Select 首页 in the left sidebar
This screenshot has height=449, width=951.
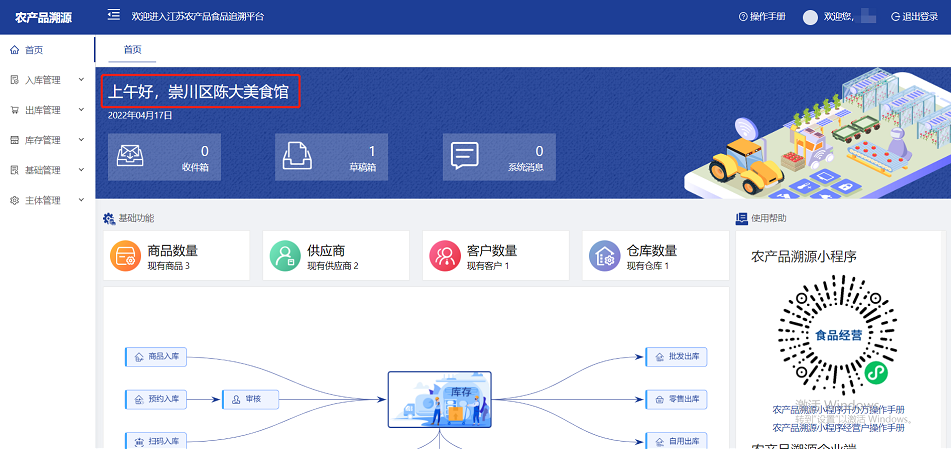click(x=34, y=50)
